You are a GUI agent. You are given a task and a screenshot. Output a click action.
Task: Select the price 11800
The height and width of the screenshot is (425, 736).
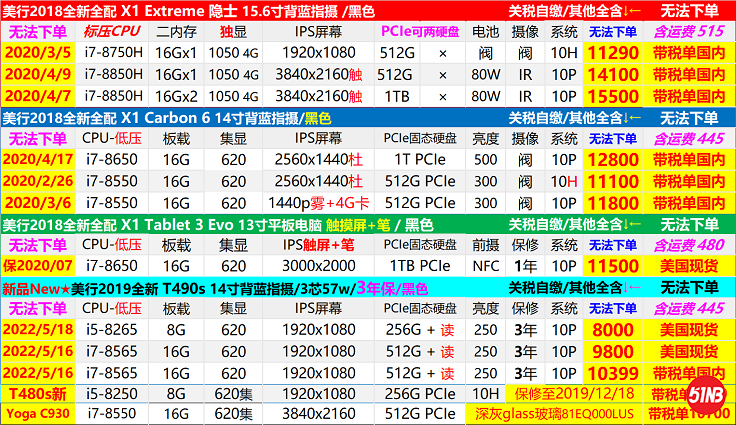(613, 202)
